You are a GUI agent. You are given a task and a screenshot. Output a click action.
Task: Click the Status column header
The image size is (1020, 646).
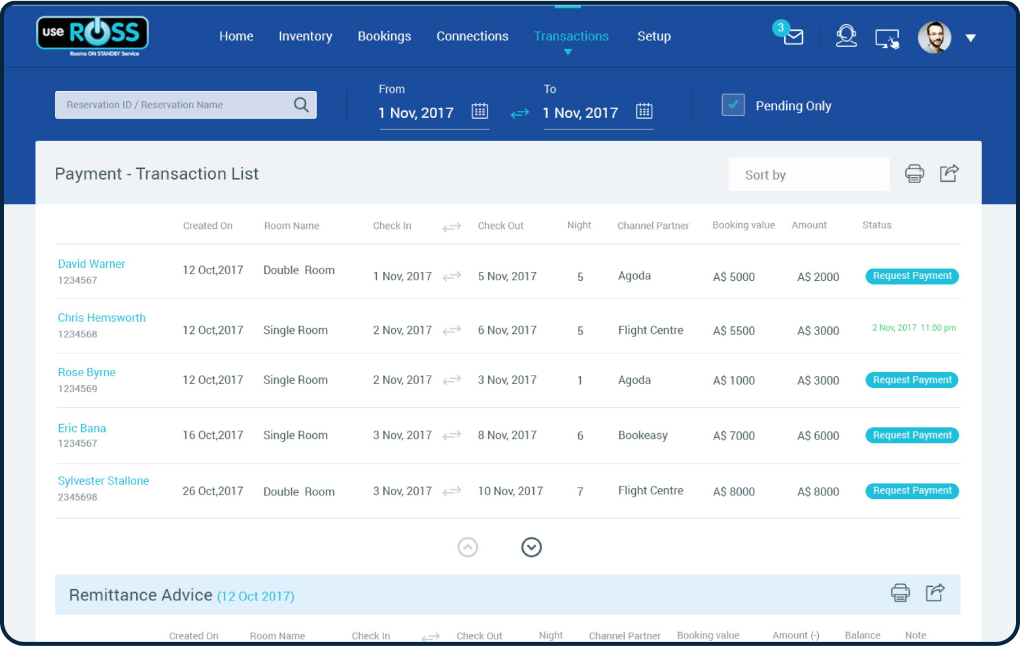tap(877, 225)
